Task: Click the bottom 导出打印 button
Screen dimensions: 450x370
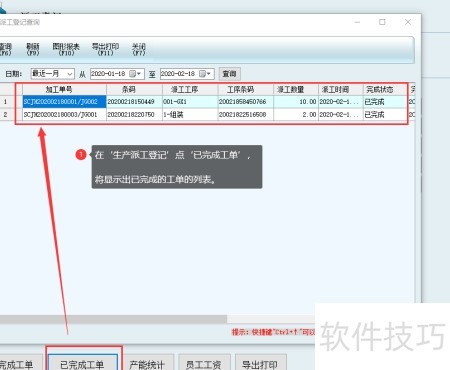Action: 260,363
